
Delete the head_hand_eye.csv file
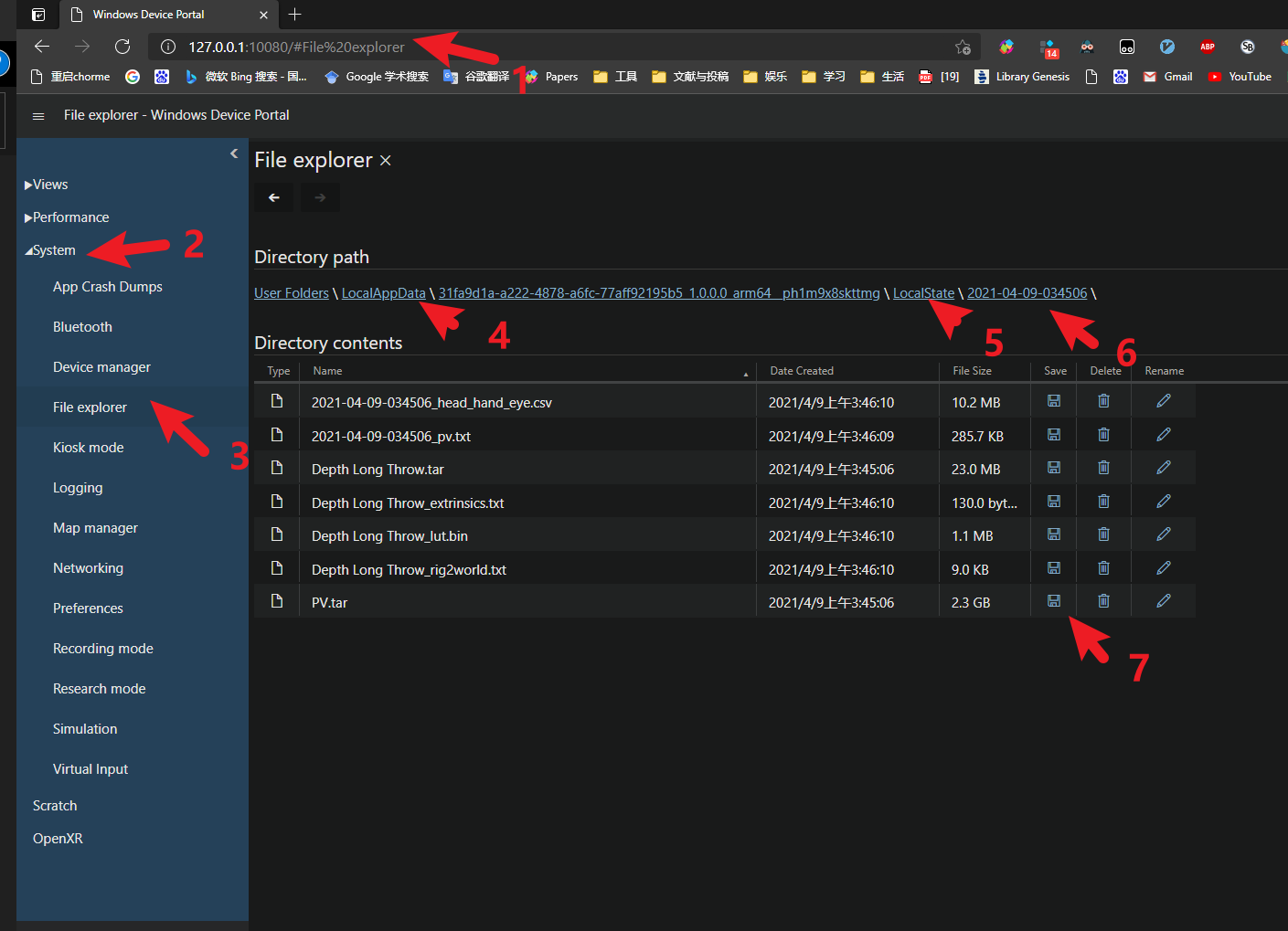coord(1103,401)
